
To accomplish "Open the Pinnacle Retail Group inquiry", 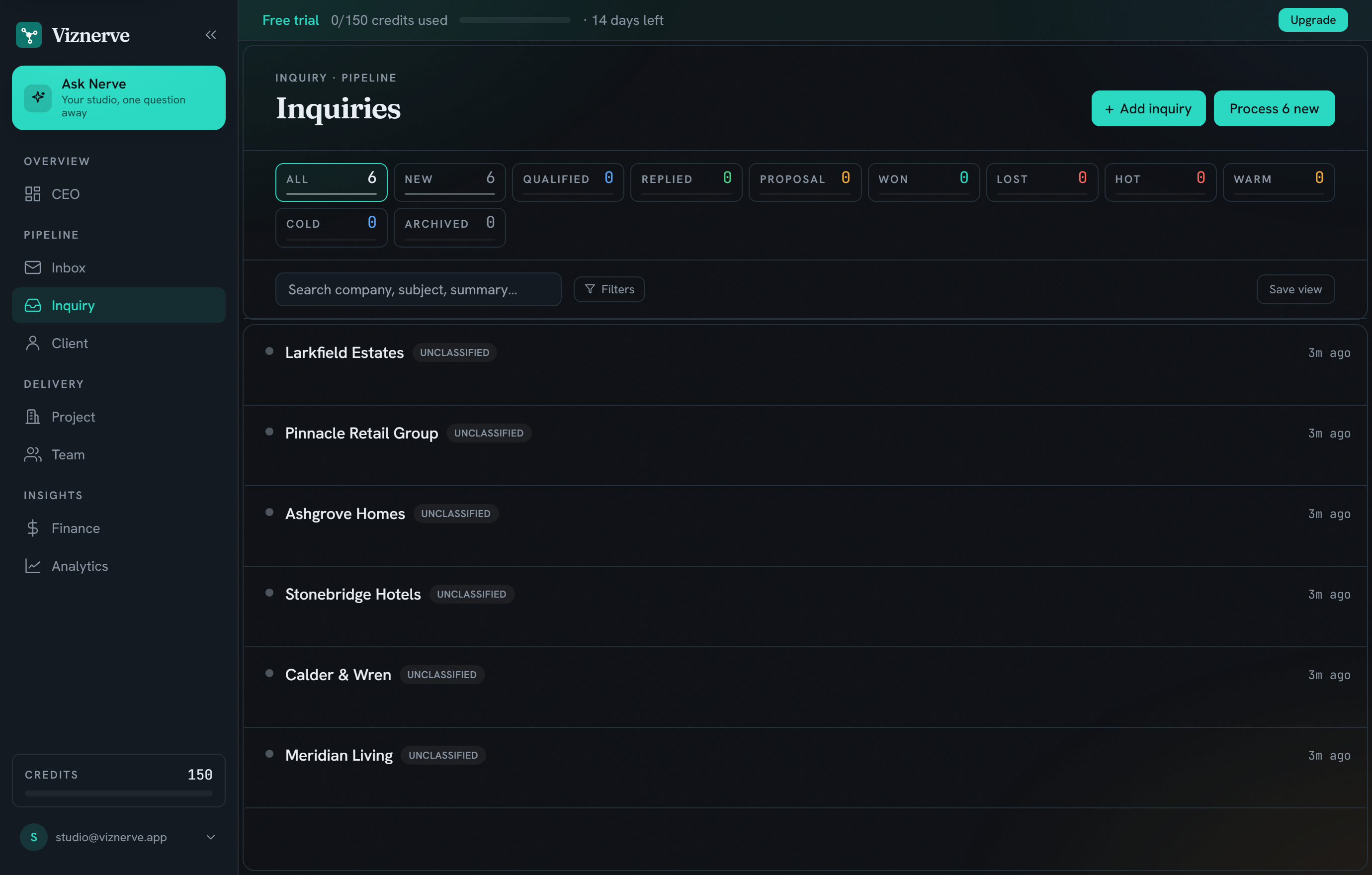I will 805,445.
